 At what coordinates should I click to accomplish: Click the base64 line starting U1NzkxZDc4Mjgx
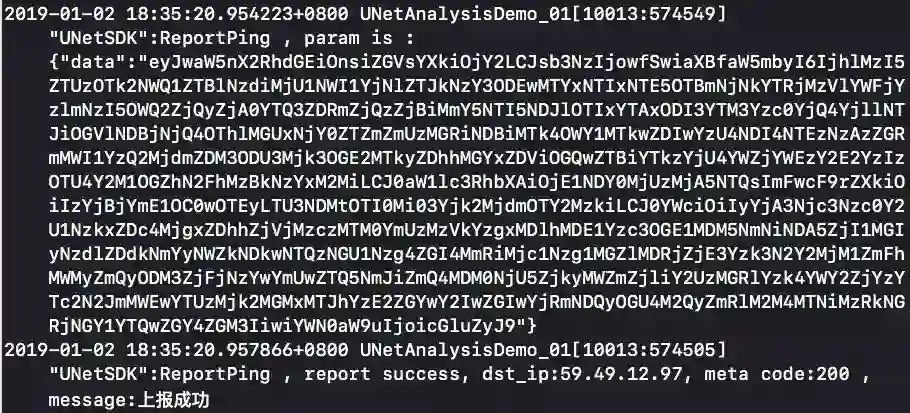[x=476, y=230]
